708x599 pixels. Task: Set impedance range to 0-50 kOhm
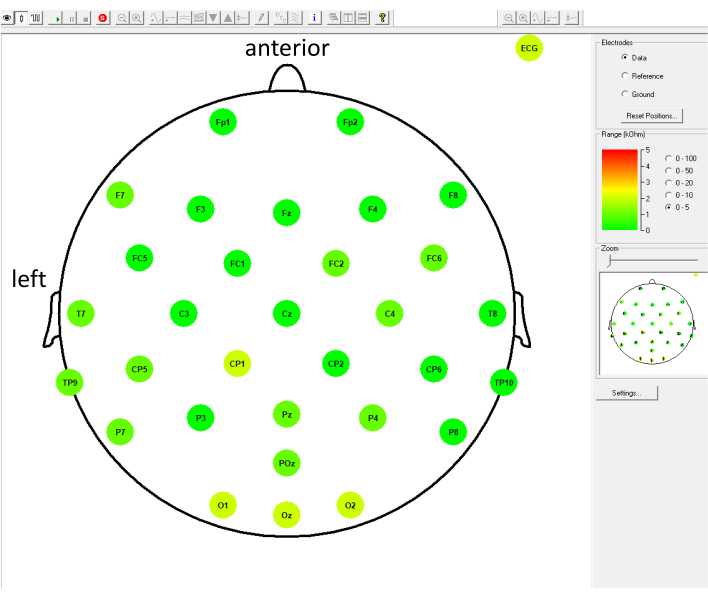click(x=668, y=170)
